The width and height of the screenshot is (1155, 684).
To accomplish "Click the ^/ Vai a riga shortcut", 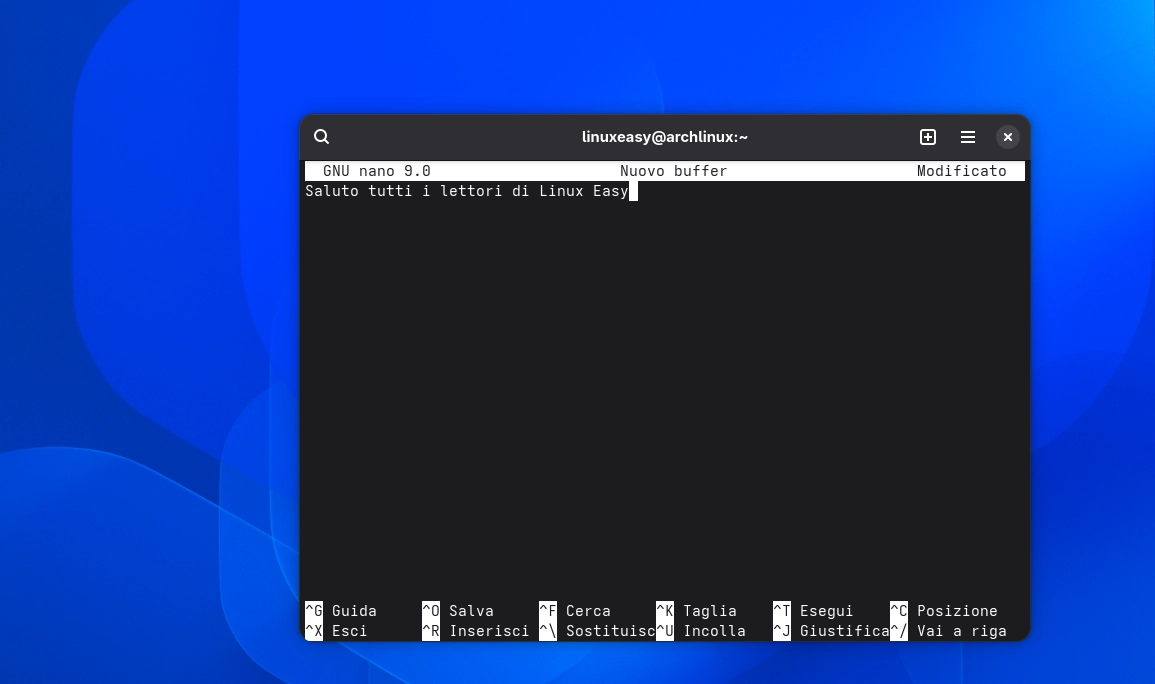I will [949, 631].
